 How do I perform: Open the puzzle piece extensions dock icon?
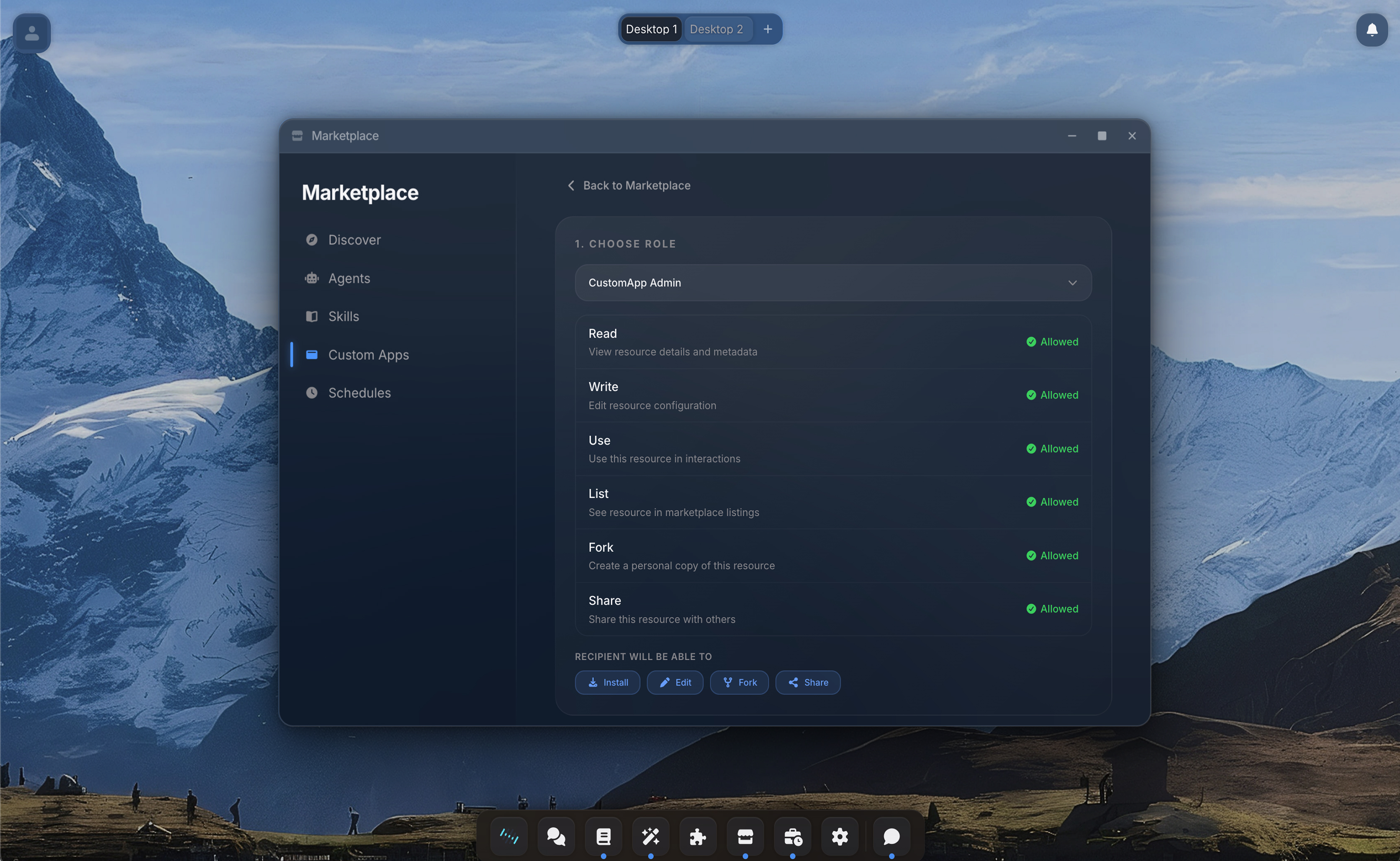coord(698,836)
